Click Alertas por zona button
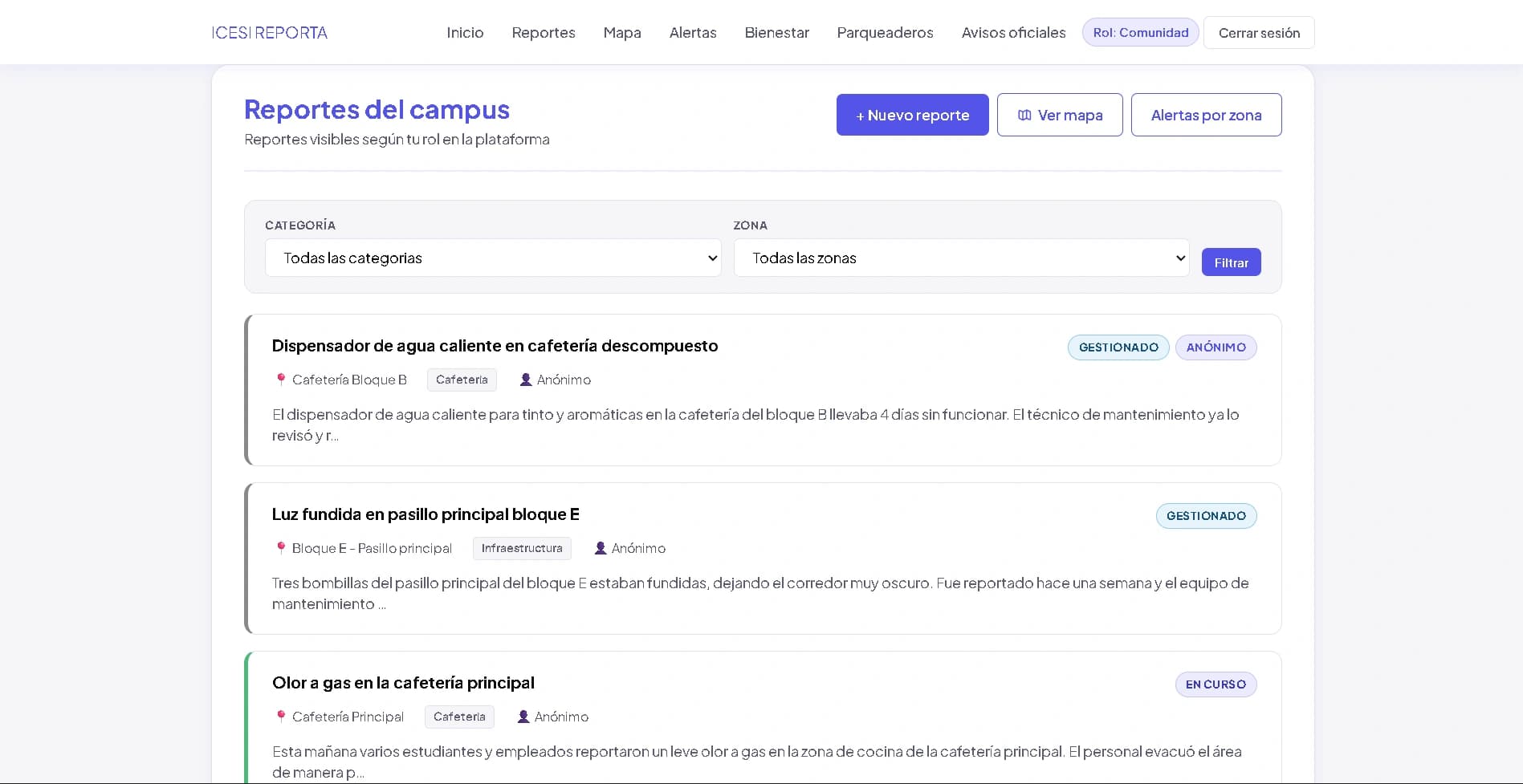Image resolution: width=1523 pixels, height=784 pixels. 1206,115
